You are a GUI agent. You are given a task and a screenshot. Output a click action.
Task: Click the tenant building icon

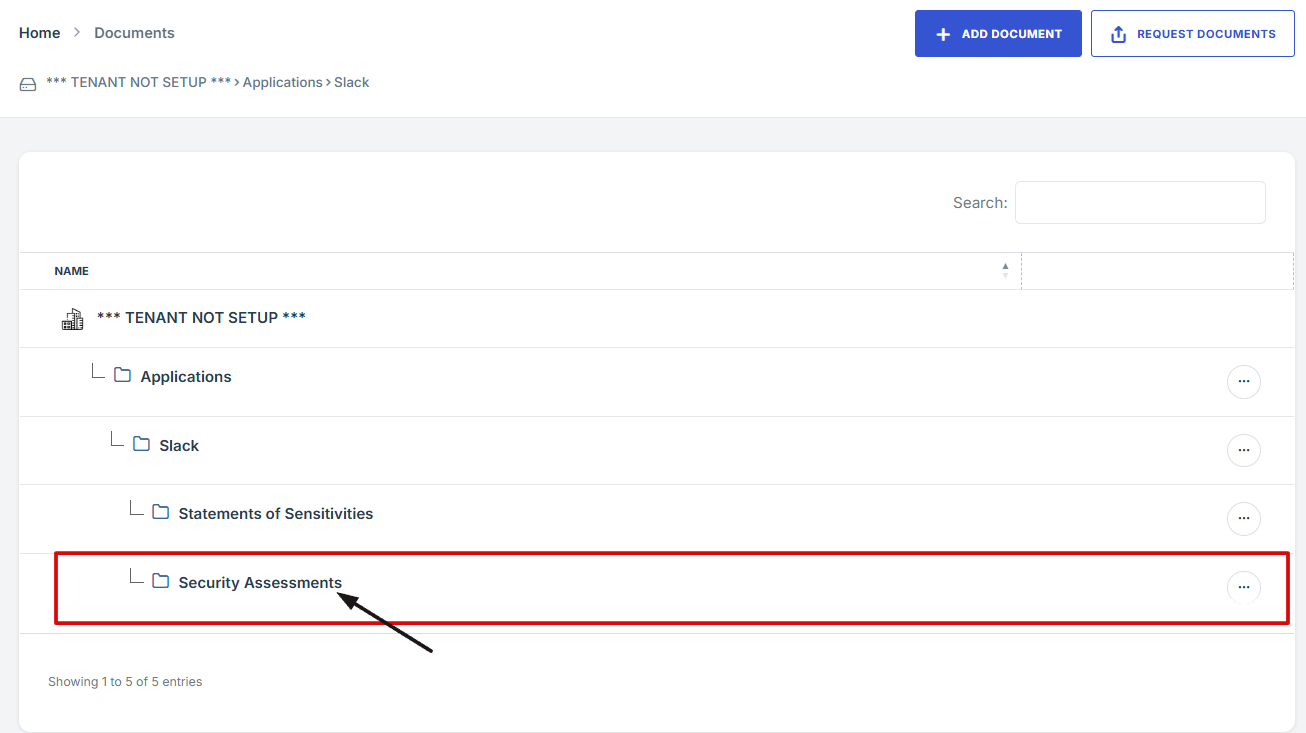72,319
